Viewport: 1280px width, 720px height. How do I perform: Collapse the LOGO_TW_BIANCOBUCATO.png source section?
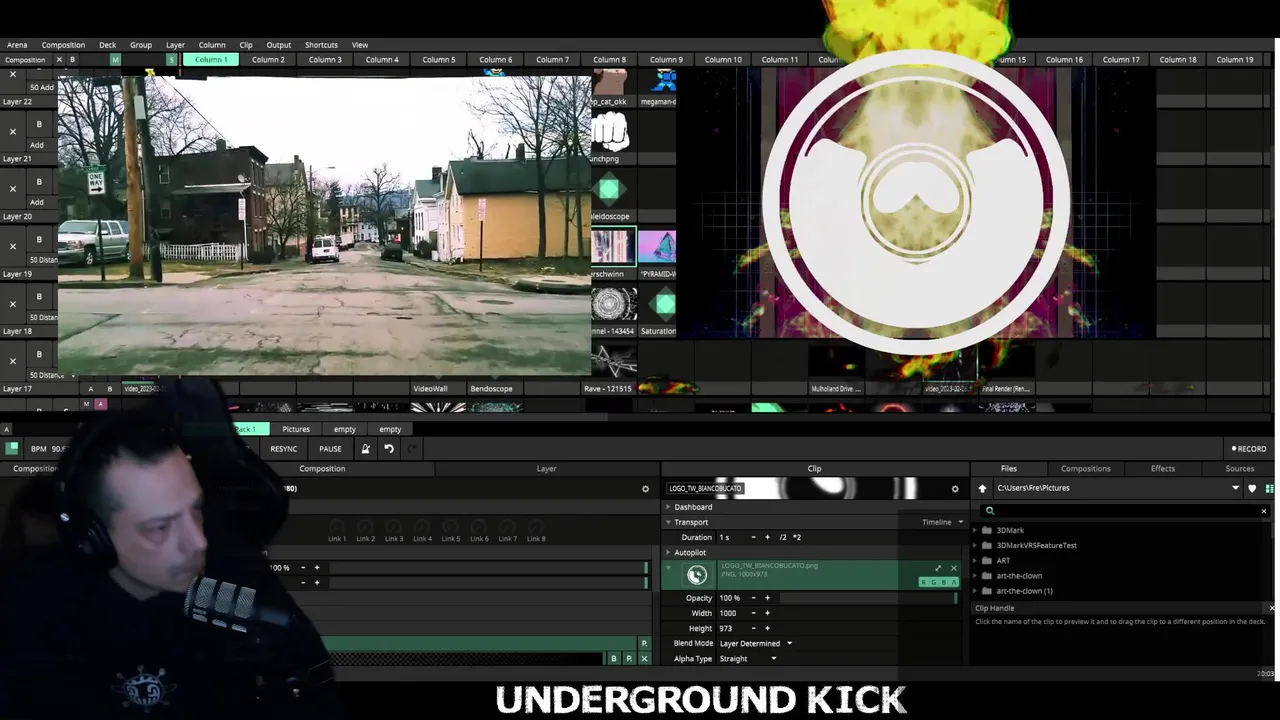point(669,567)
